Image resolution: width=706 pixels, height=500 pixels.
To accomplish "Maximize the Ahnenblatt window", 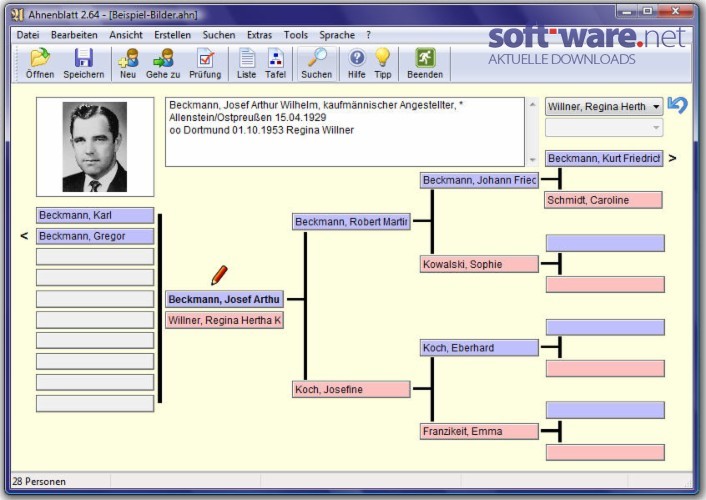I will (647, 11).
